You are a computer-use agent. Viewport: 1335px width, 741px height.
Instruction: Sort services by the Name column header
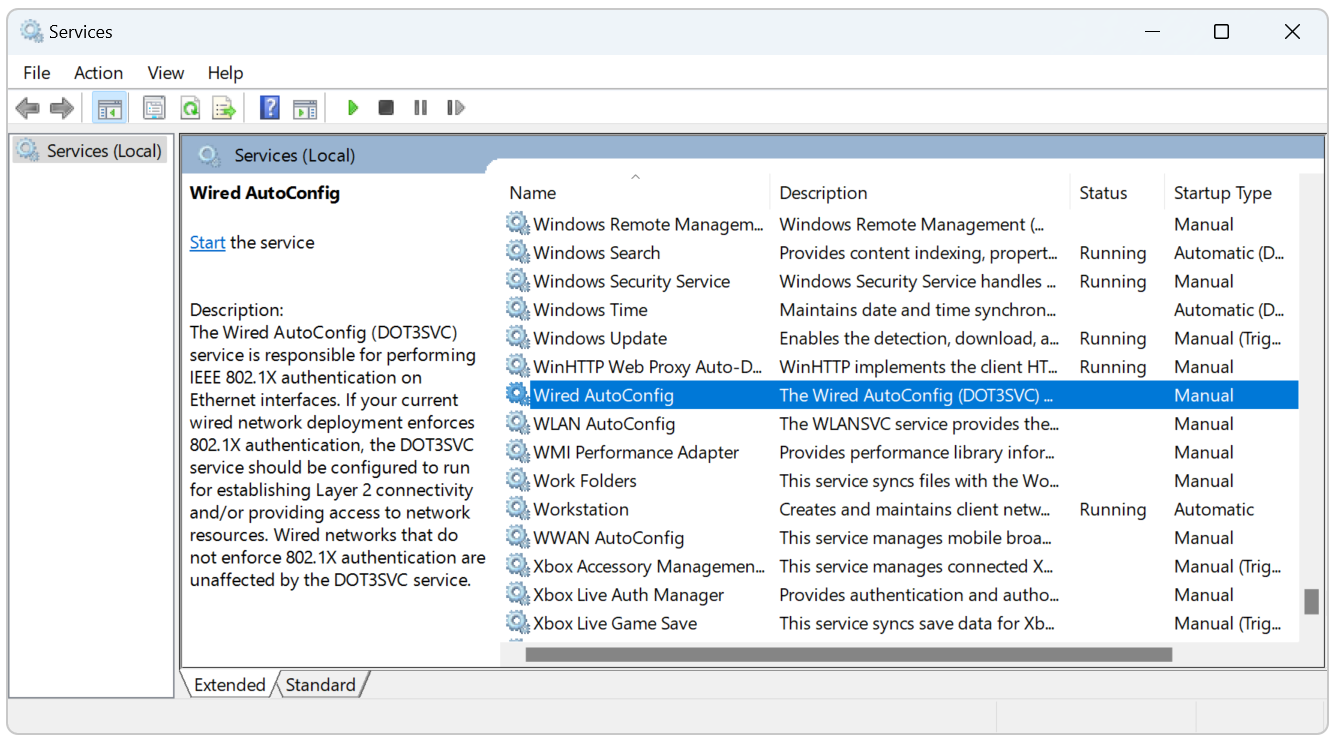[532, 193]
